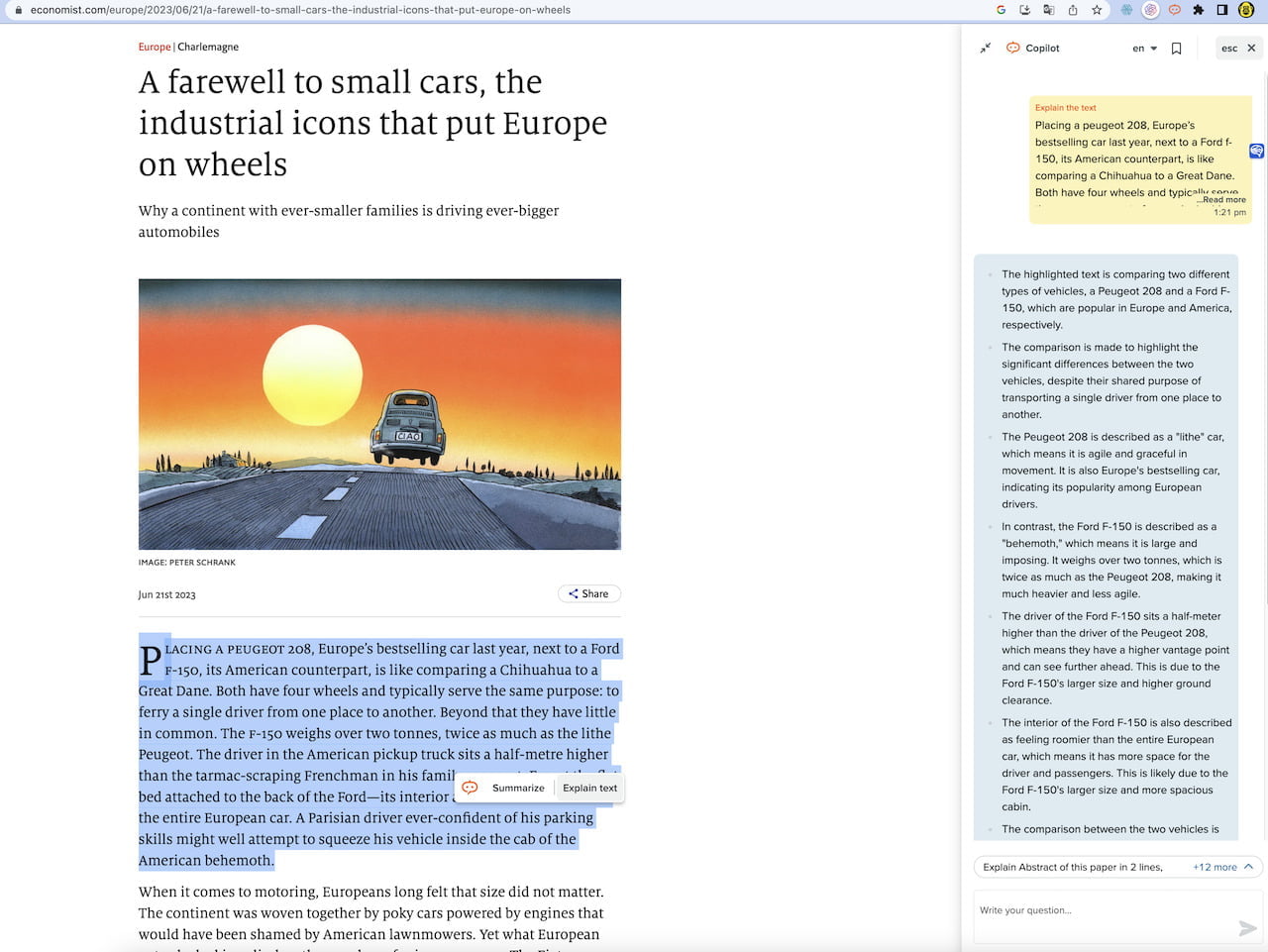Bookmark this page with the star icon
Image resolution: width=1268 pixels, height=952 pixels.
point(1097,10)
